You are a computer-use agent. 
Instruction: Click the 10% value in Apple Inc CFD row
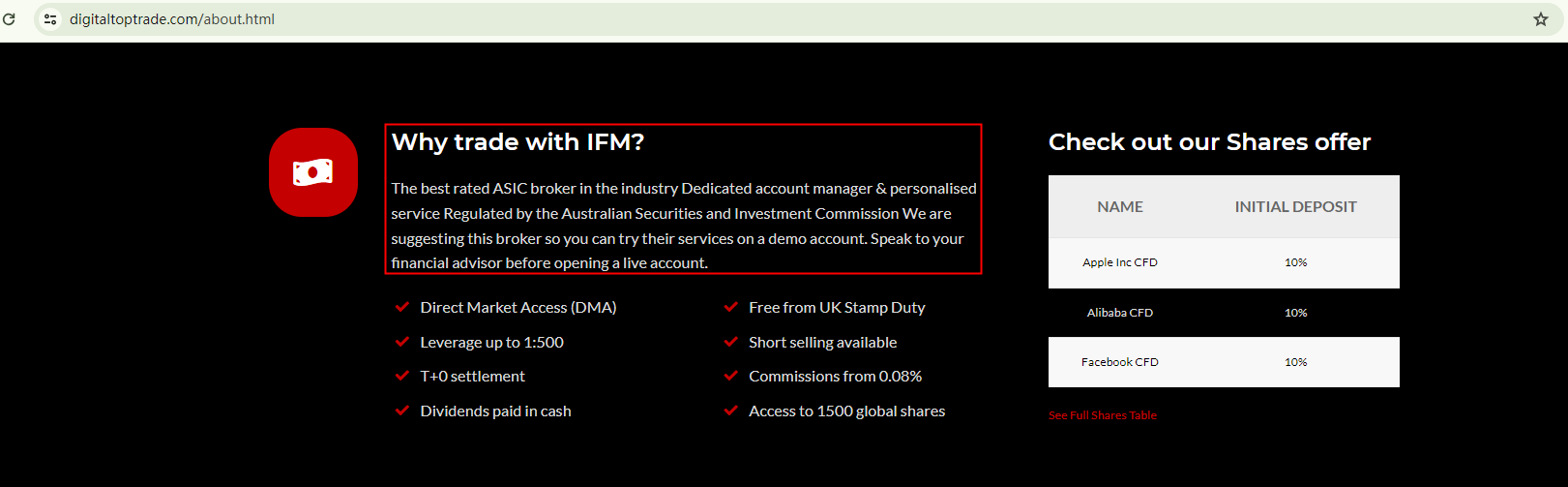click(1296, 262)
